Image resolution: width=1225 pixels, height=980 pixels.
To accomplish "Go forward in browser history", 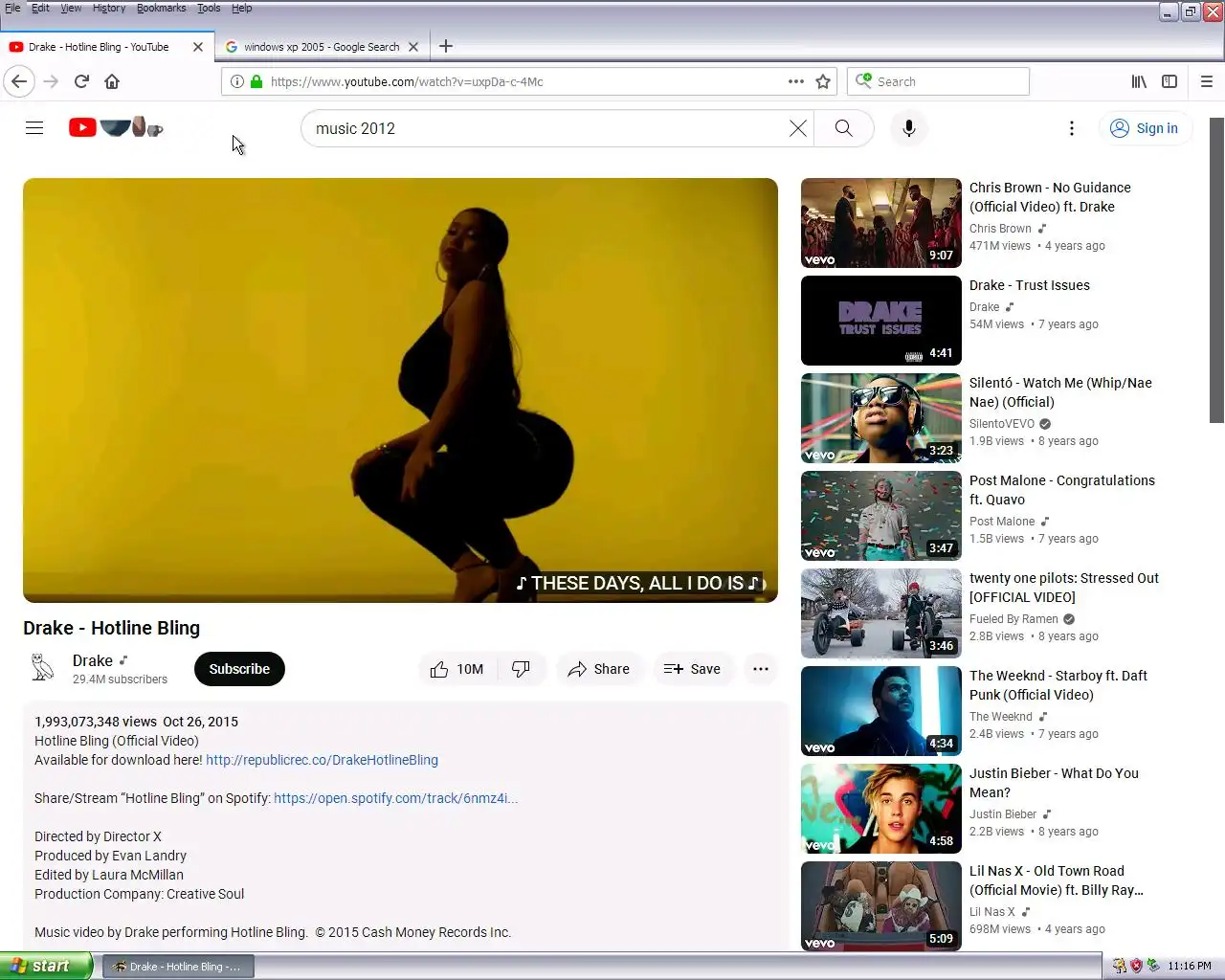I will point(51,81).
